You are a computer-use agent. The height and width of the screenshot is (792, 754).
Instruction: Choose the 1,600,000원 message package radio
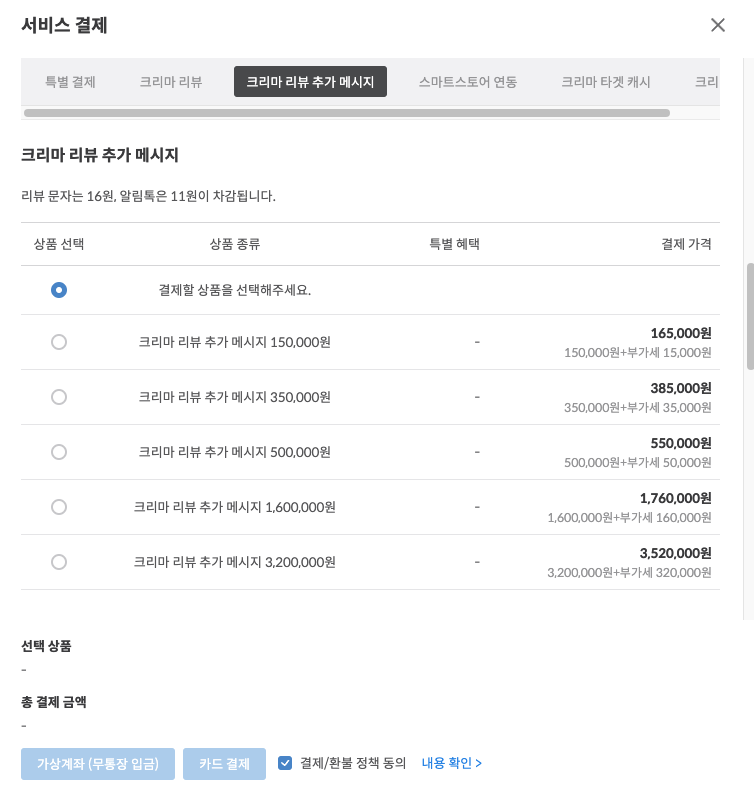(59, 507)
